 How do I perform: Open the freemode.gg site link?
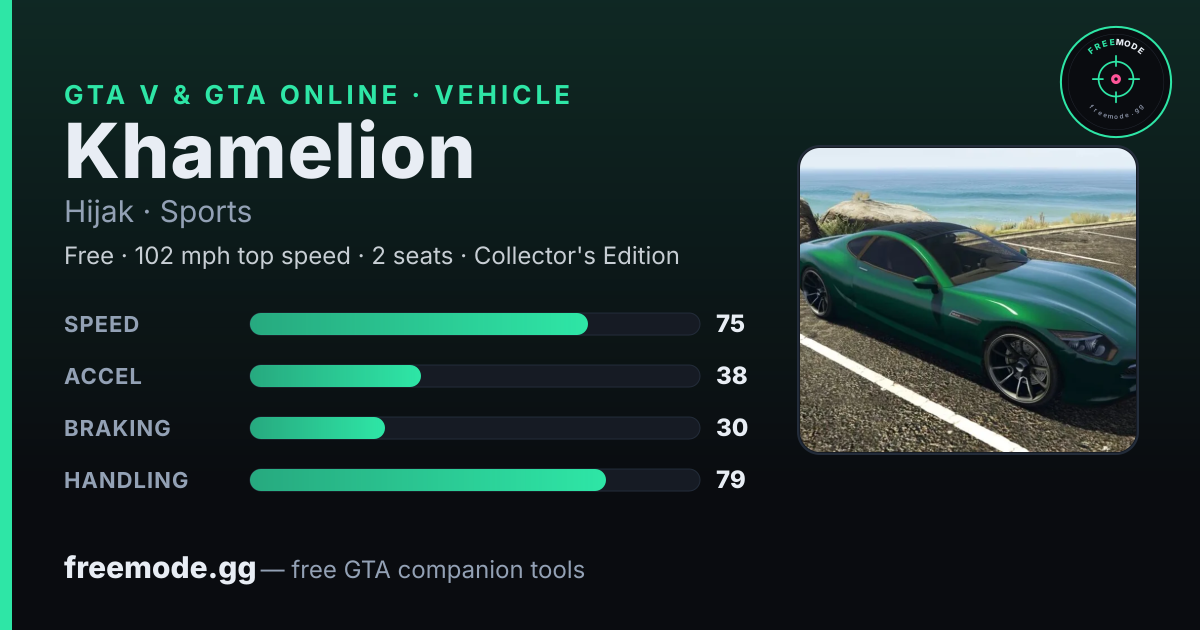tap(160, 569)
